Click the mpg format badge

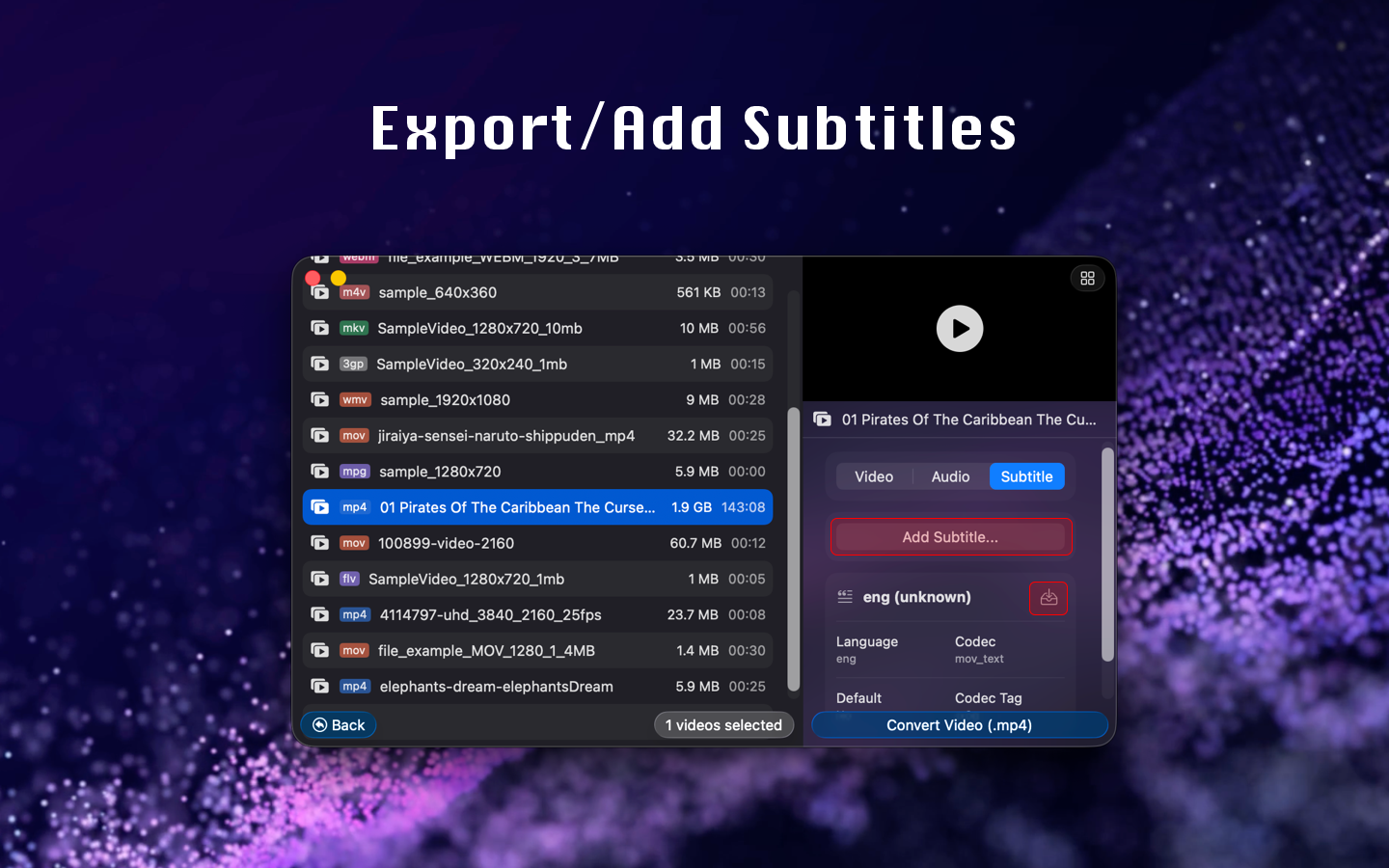tap(355, 471)
